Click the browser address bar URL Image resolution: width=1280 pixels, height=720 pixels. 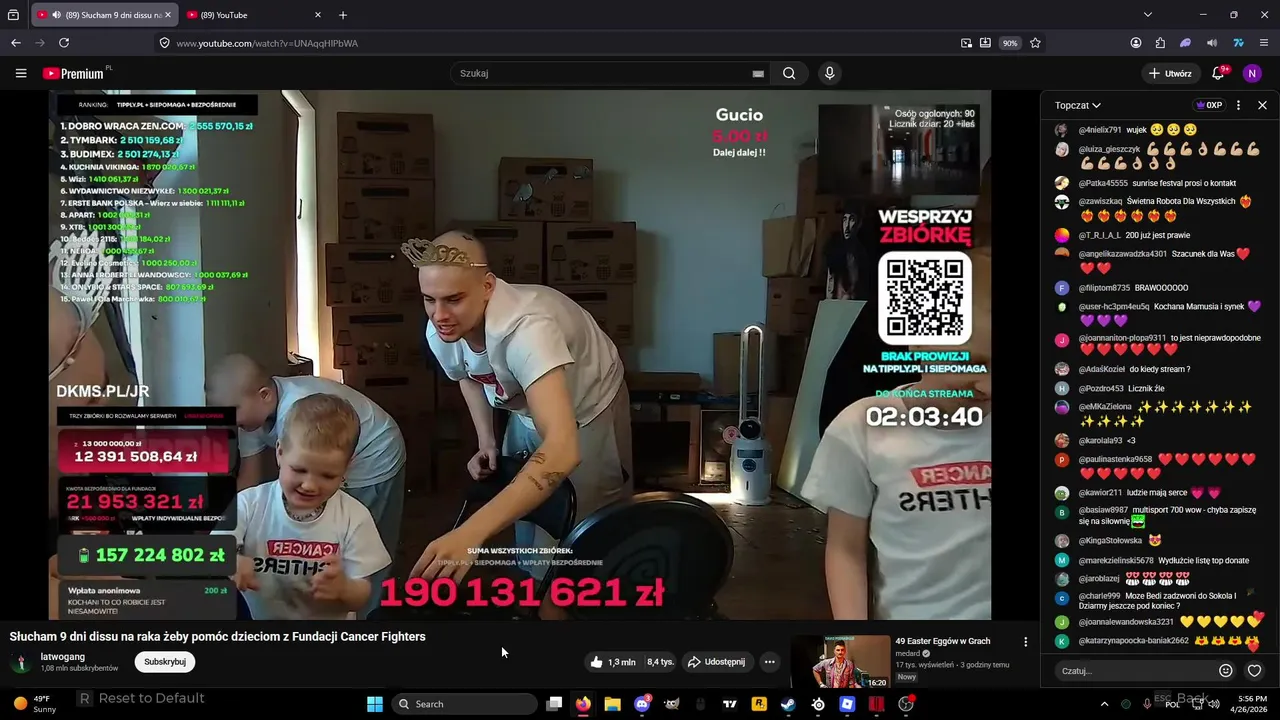(267, 43)
